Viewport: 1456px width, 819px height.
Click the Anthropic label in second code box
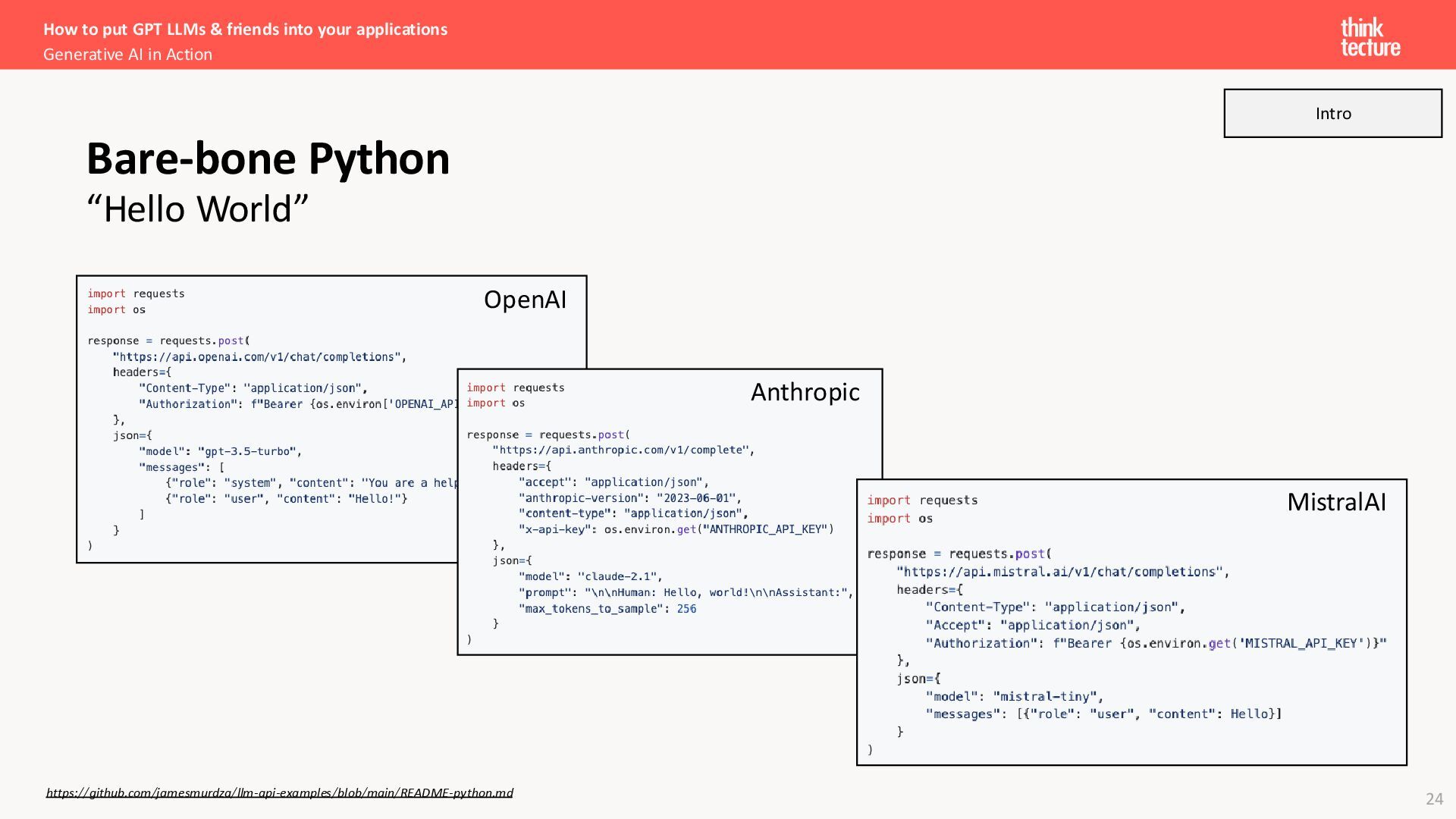pos(805,392)
